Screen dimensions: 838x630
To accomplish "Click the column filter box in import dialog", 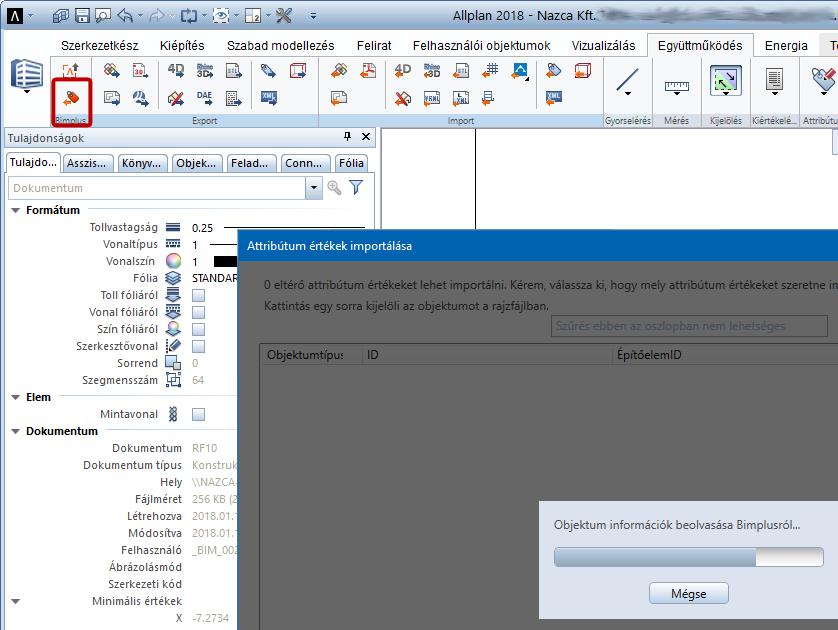I will tap(689, 326).
